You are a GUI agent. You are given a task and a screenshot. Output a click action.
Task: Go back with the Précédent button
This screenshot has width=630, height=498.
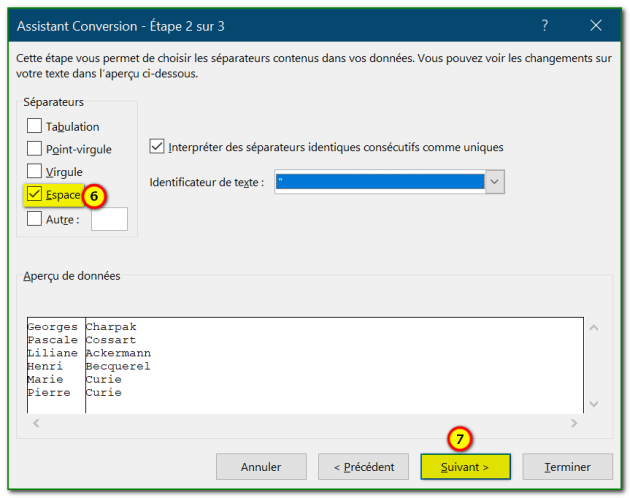coord(363,467)
